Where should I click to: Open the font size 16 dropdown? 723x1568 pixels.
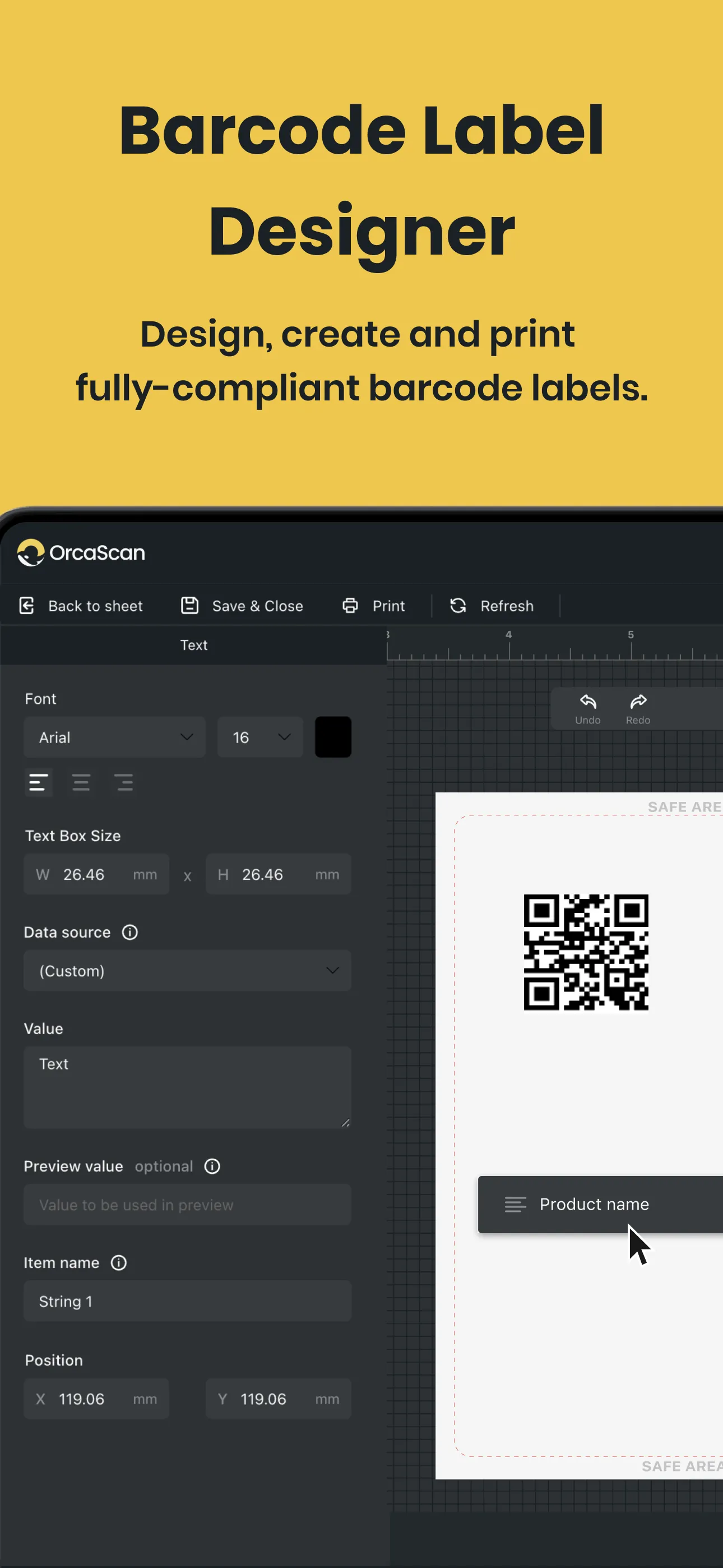click(260, 737)
